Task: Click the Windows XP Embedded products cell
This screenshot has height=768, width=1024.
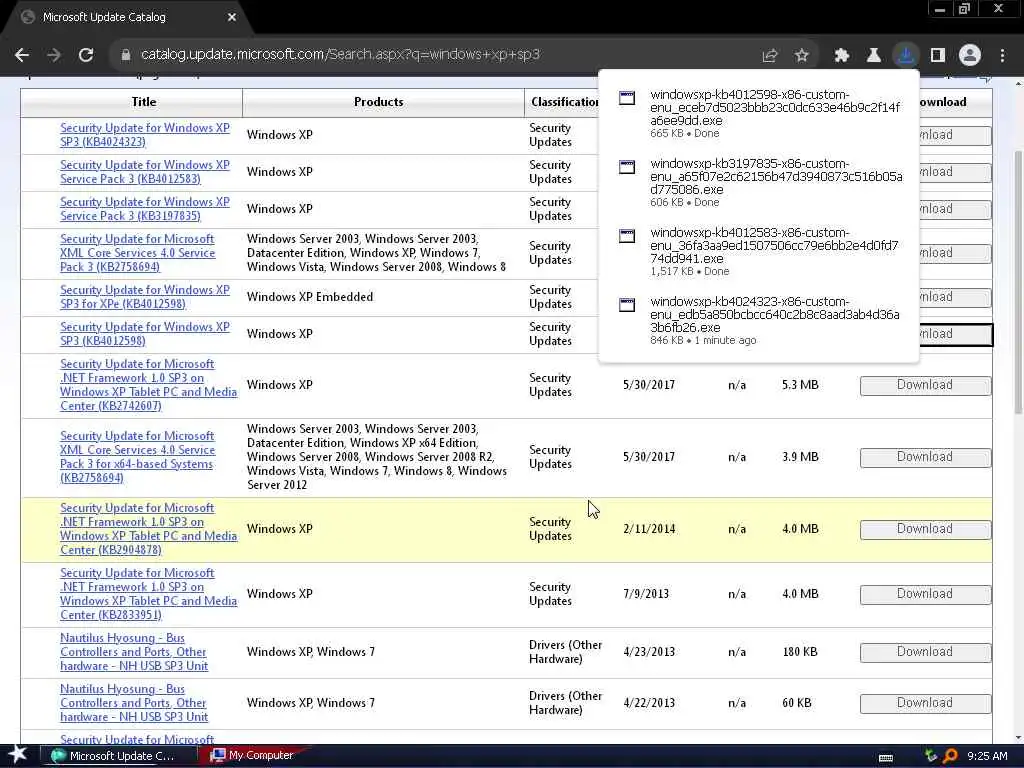Action: [x=310, y=296]
